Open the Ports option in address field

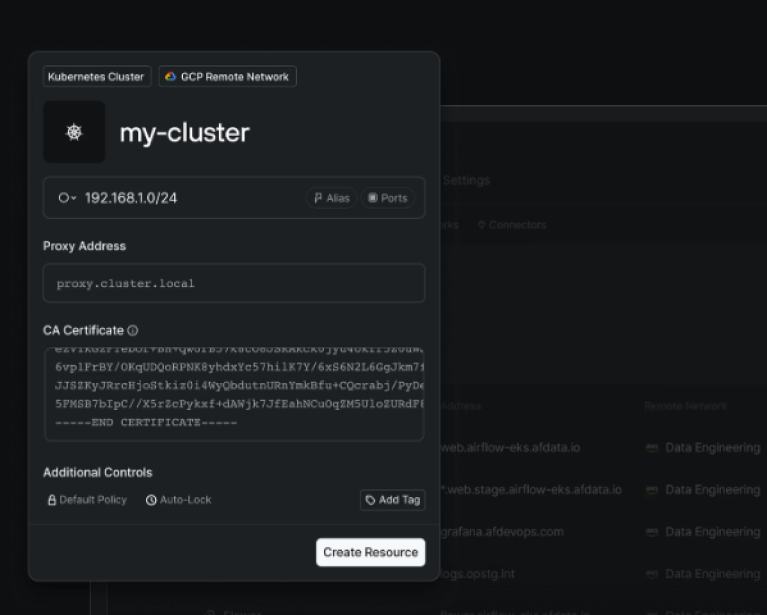tap(387, 198)
